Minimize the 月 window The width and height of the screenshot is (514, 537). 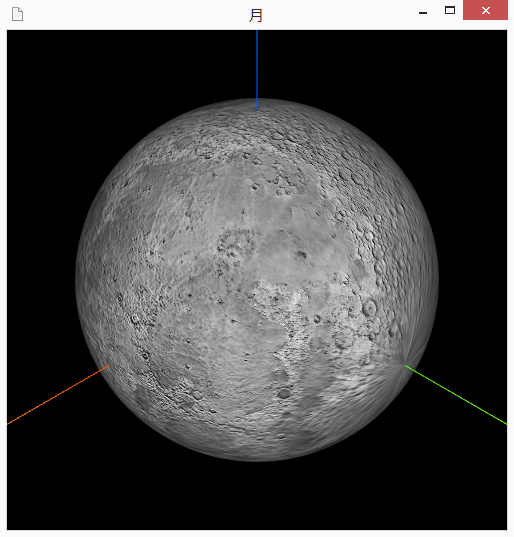pos(423,11)
